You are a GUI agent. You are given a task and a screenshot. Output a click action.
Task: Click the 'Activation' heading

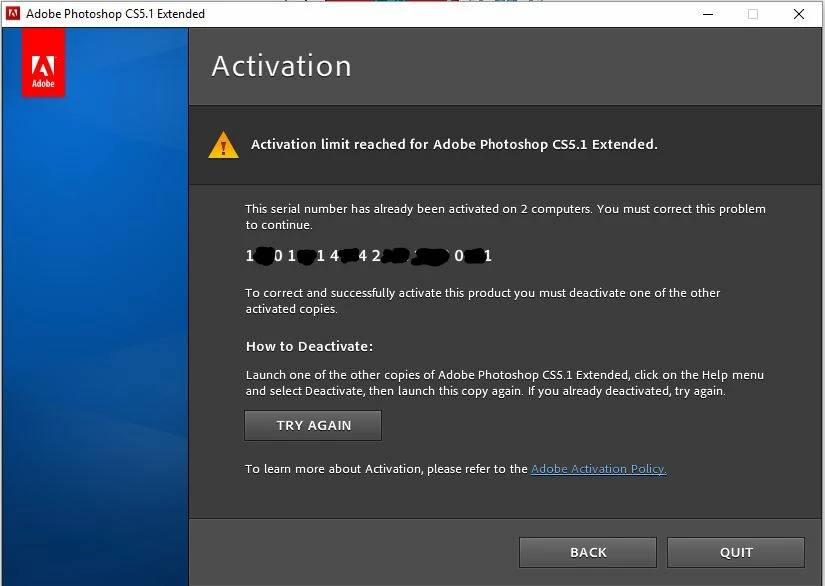pos(281,66)
